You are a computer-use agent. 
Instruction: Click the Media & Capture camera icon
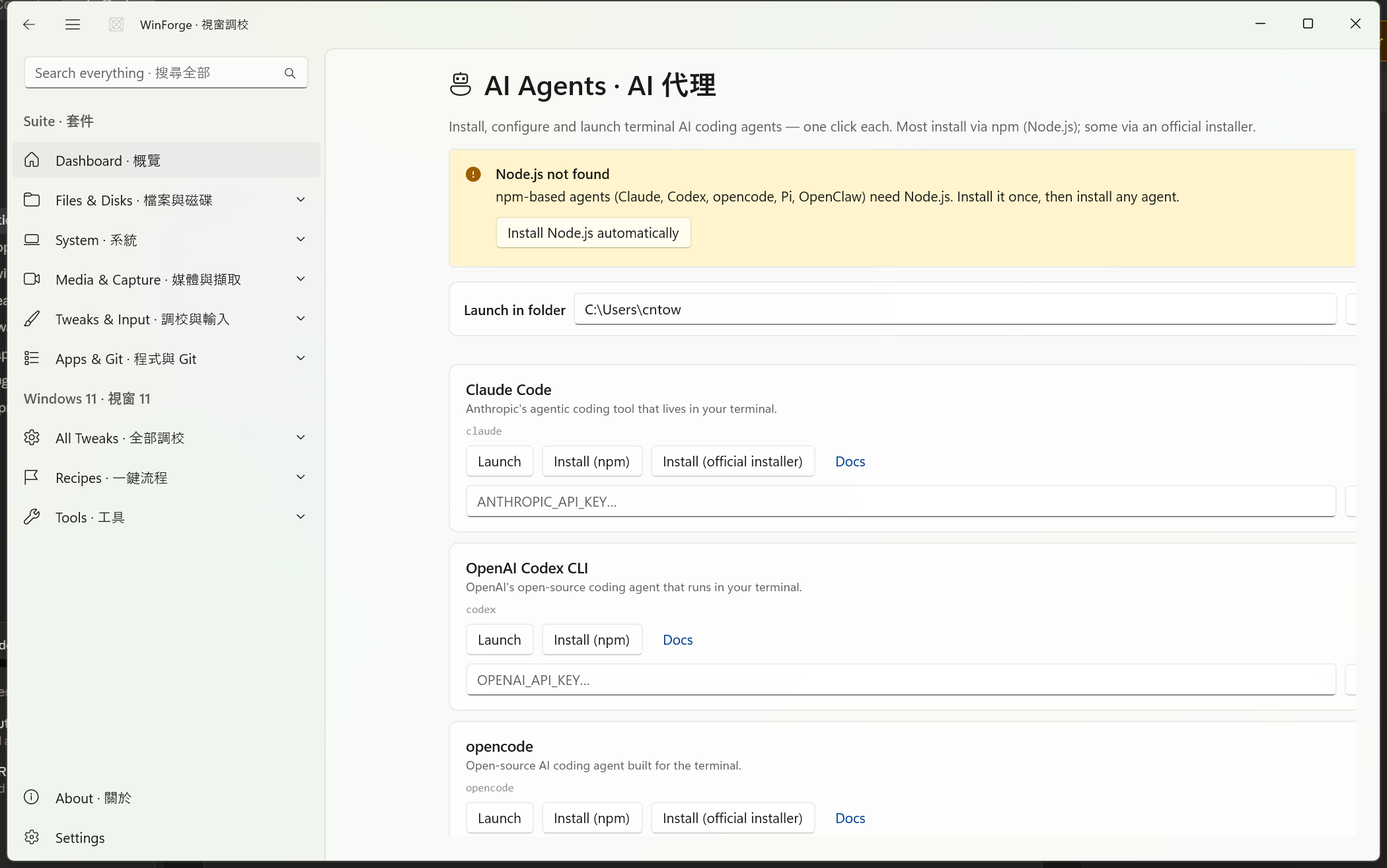tap(32, 279)
